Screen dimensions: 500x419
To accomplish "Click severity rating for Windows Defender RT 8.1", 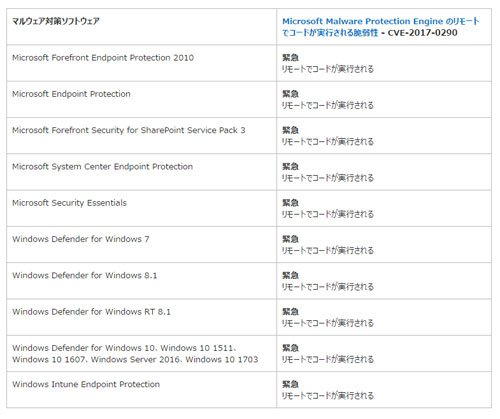I will click(290, 312).
